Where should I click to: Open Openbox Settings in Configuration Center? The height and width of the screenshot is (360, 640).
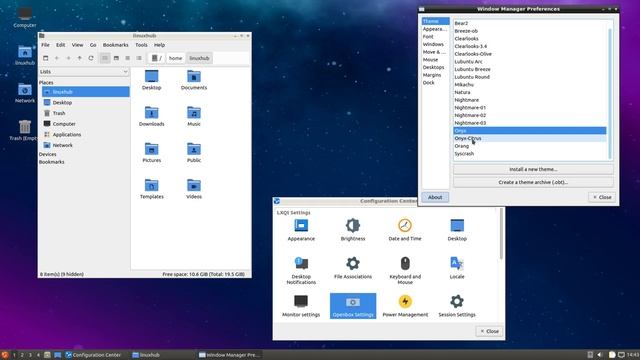click(x=353, y=306)
